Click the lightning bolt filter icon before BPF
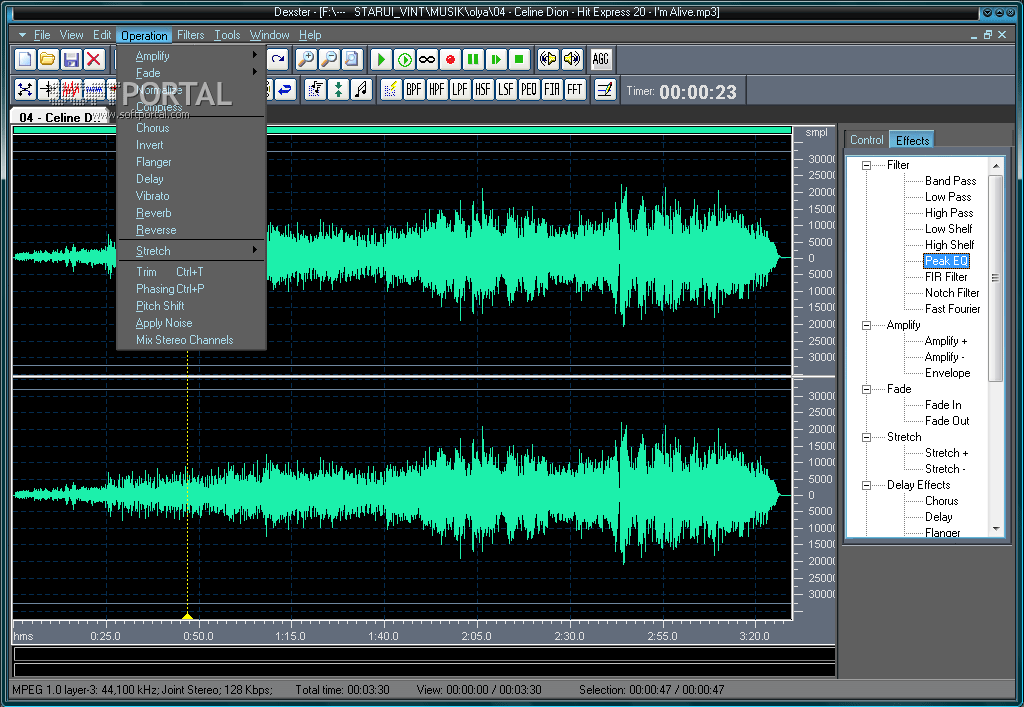Image resolution: width=1024 pixels, height=707 pixels. (x=391, y=89)
